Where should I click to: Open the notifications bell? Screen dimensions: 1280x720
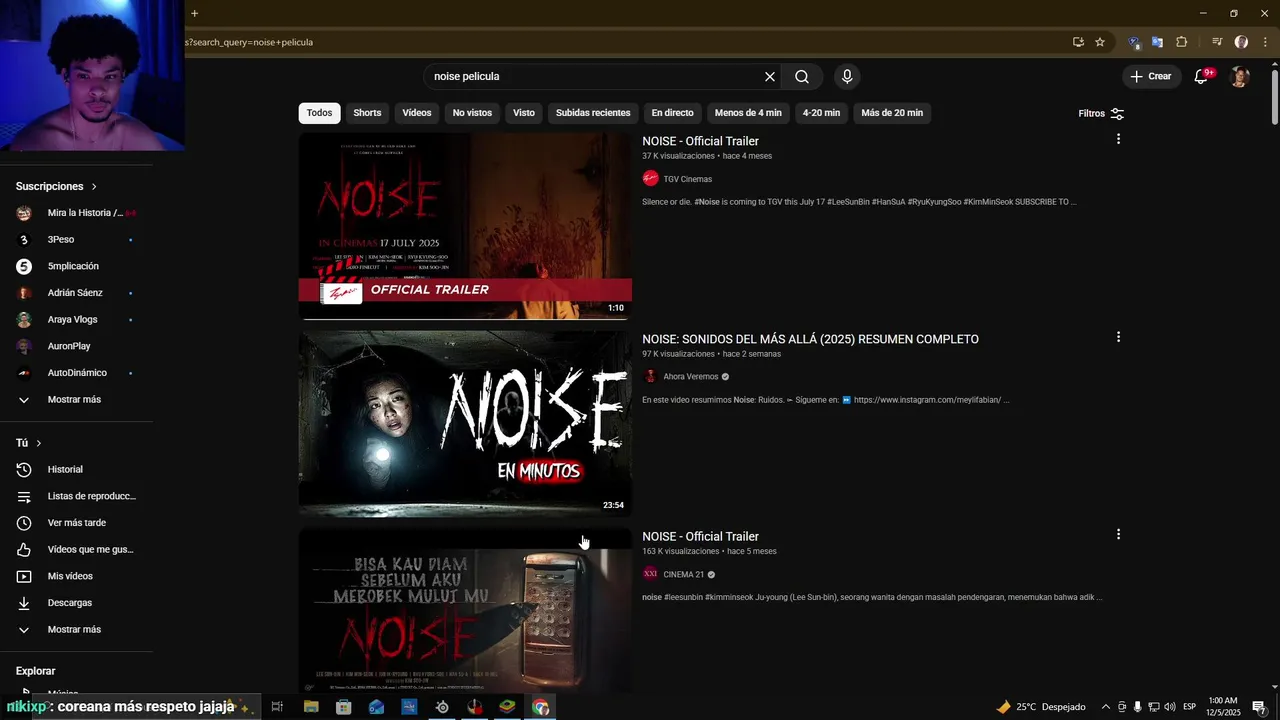pyautogui.click(x=1203, y=76)
